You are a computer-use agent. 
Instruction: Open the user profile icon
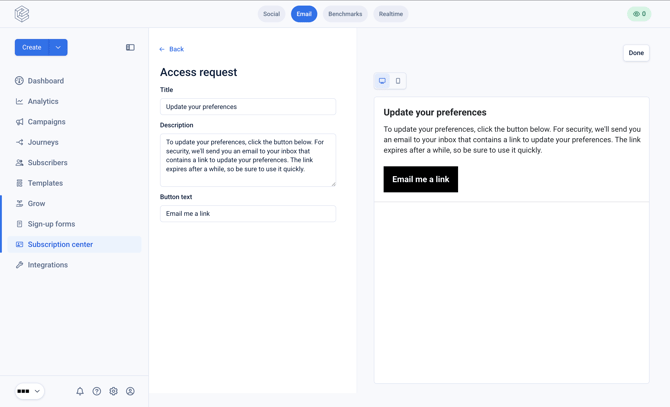click(x=130, y=391)
